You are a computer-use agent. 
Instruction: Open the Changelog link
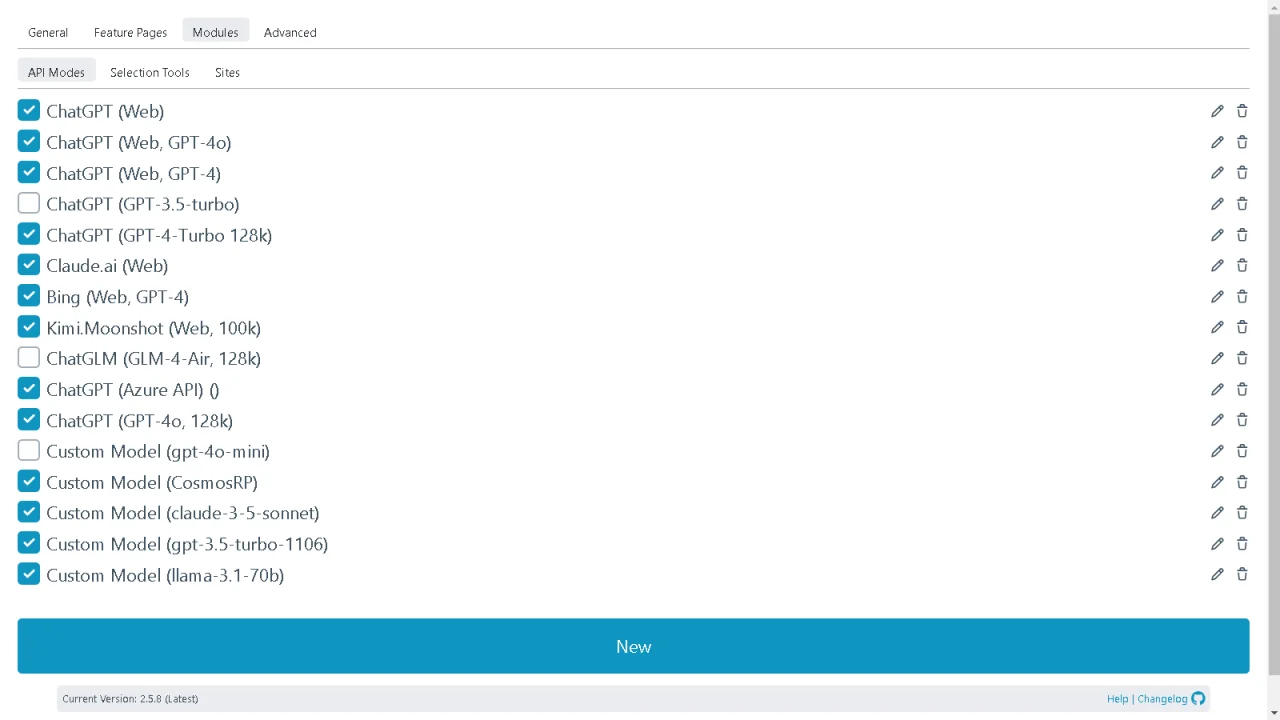pos(1162,699)
